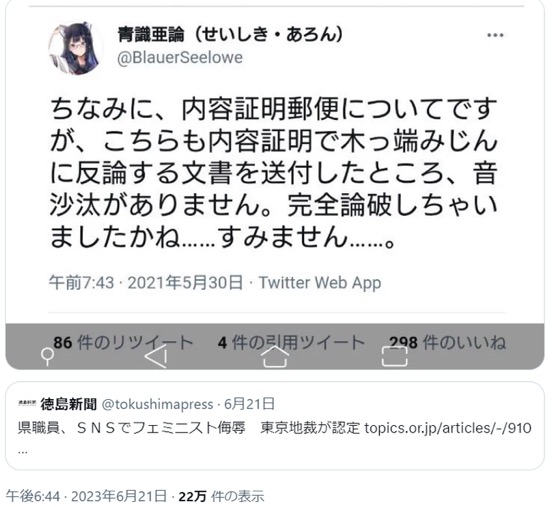Tap the recent apps square icon
The image size is (552, 507).
pyautogui.click(x=395, y=356)
